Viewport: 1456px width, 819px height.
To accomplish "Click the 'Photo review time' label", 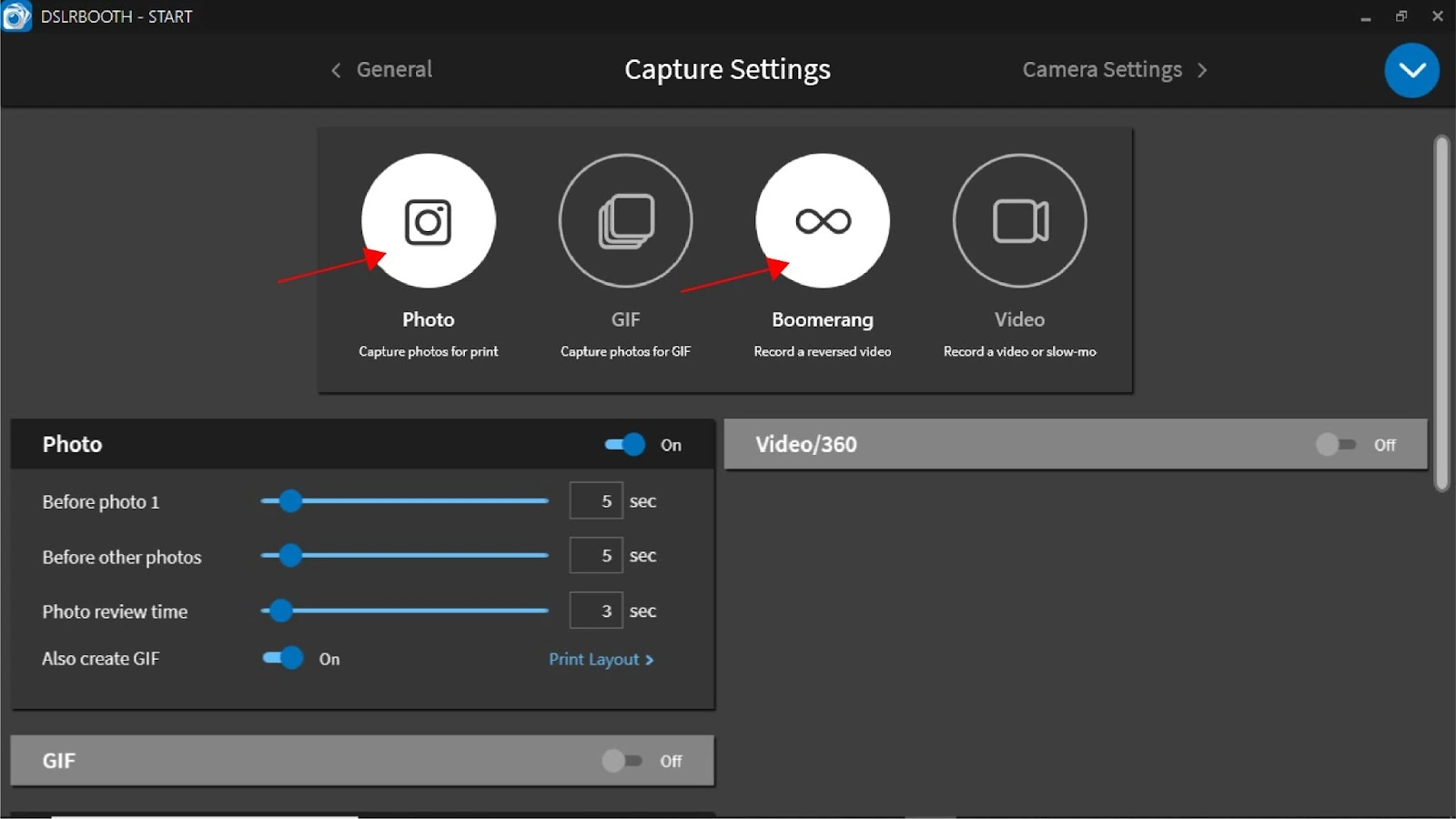I will (x=115, y=612).
